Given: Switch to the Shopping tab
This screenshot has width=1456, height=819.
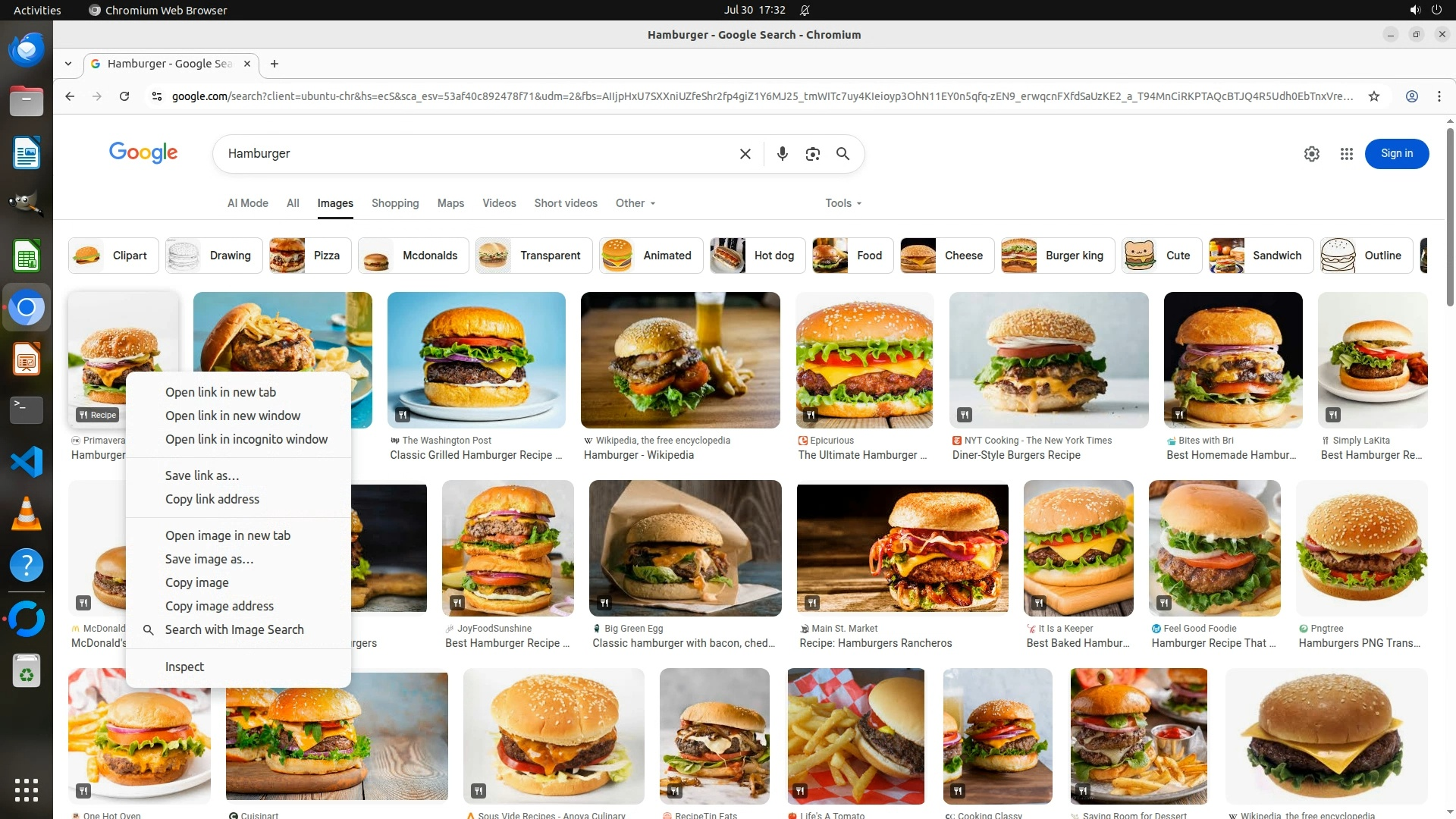Looking at the screenshot, I should click(394, 203).
